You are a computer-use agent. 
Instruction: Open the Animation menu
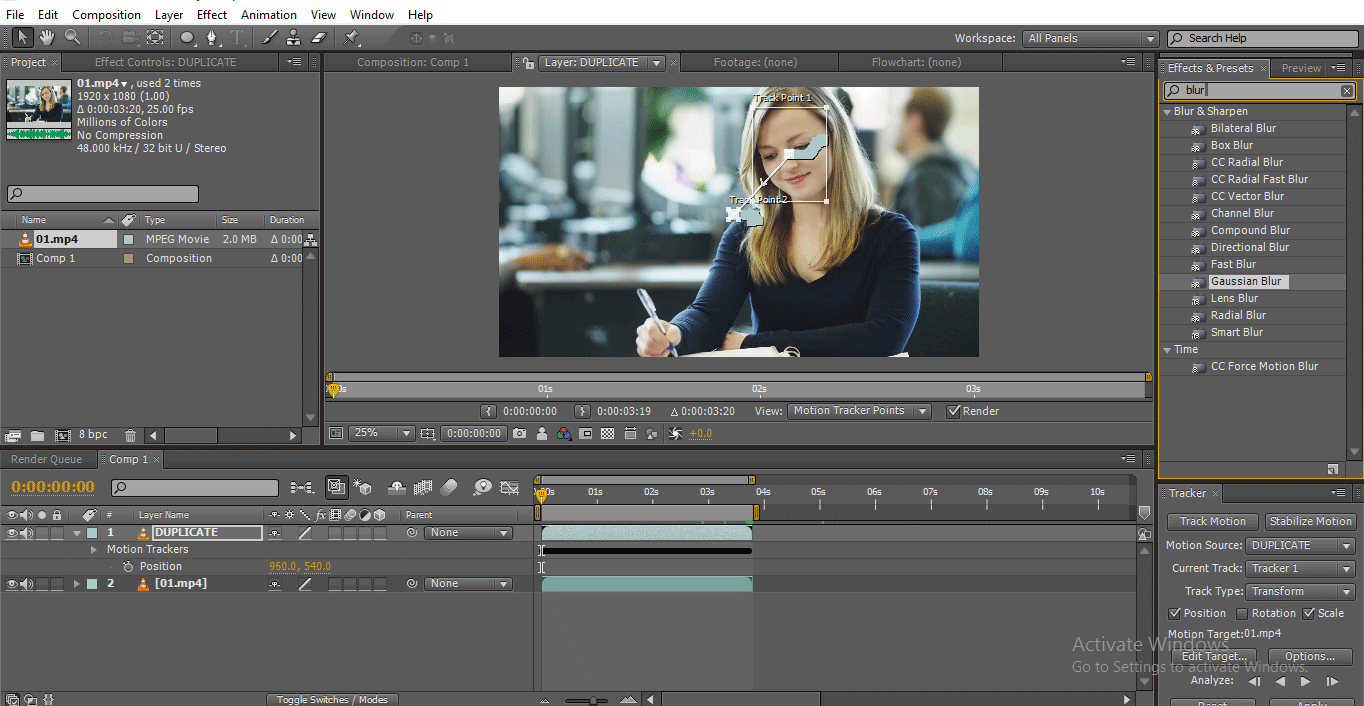click(x=268, y=15)
